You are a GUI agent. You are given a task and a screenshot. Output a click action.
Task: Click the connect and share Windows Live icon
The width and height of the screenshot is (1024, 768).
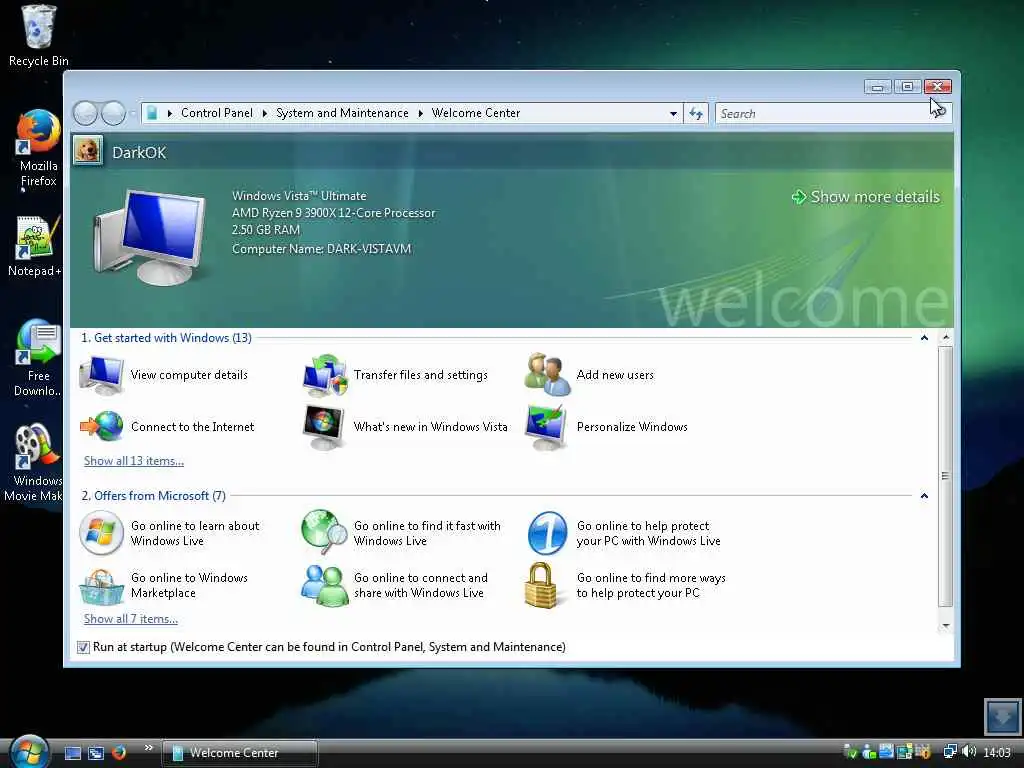point(325,585)
